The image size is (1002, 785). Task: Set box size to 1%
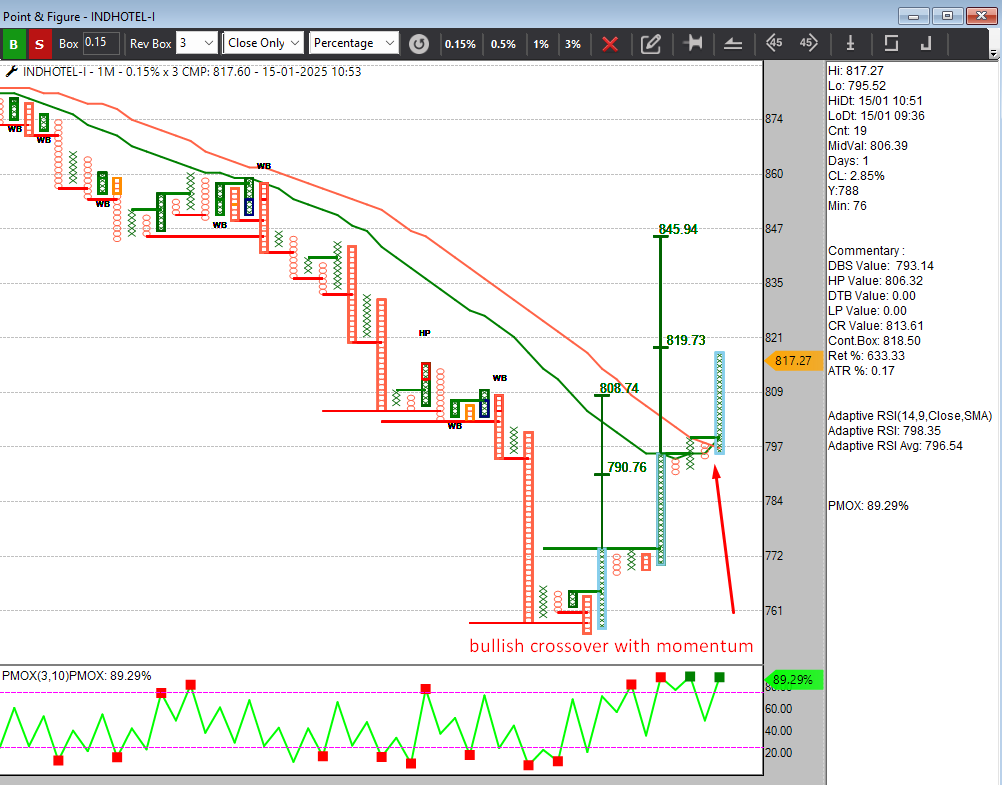pos(541,44)
